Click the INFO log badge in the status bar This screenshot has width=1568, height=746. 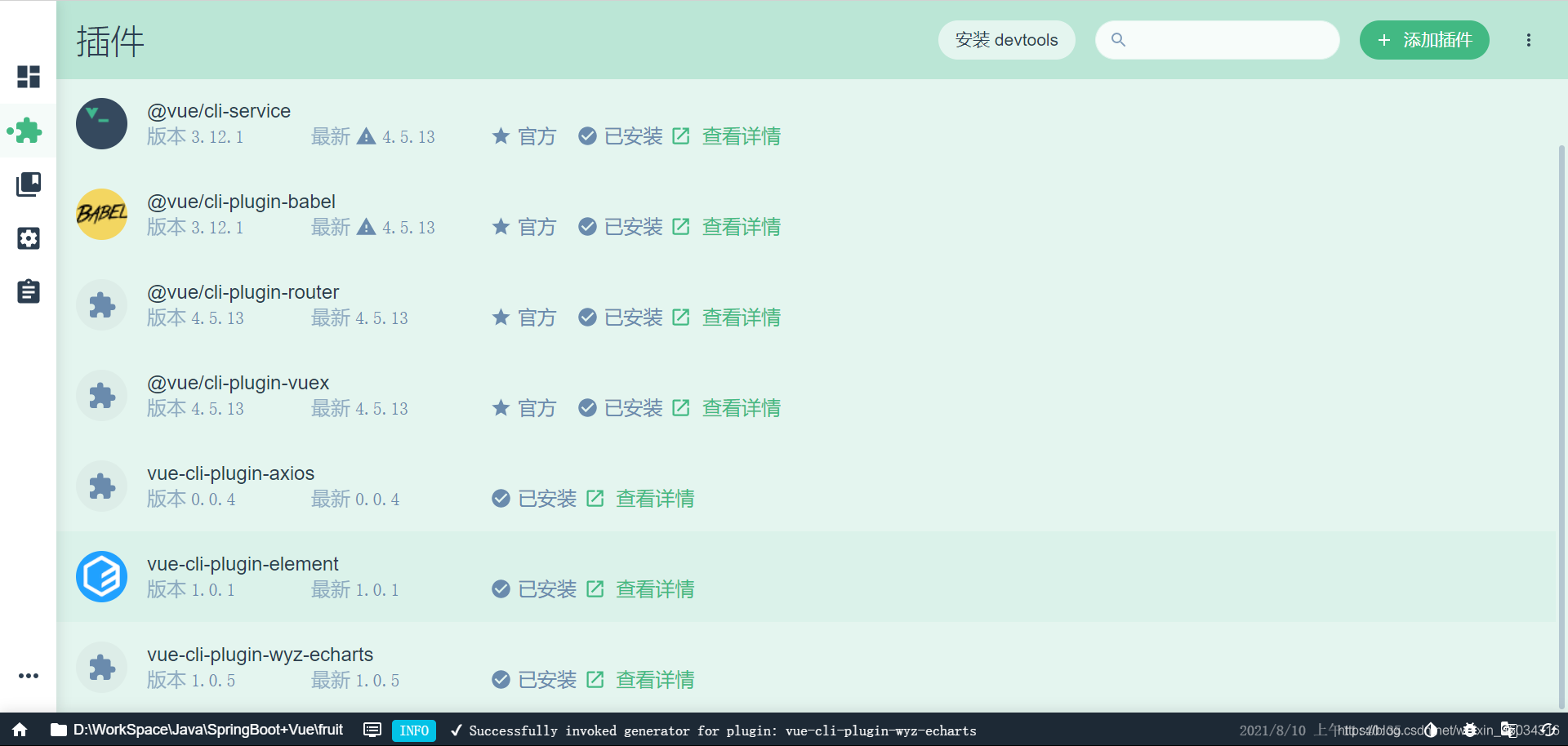(414, 730)
